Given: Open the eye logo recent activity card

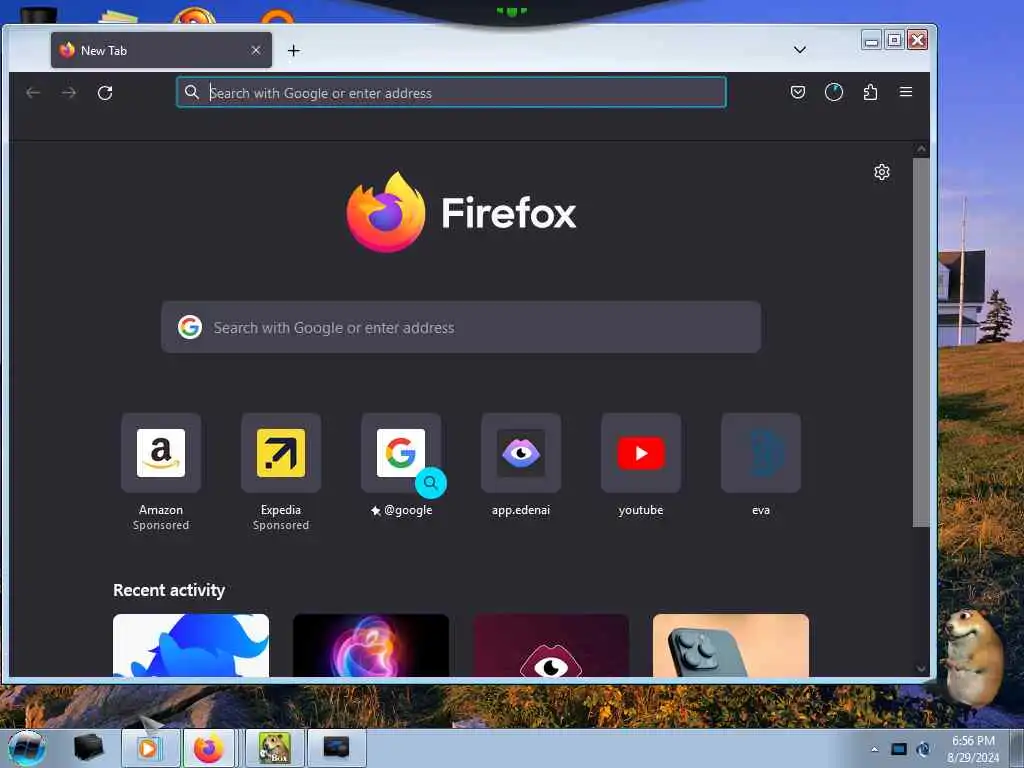Looking at the screenshot, I should (x=551, y=645).
